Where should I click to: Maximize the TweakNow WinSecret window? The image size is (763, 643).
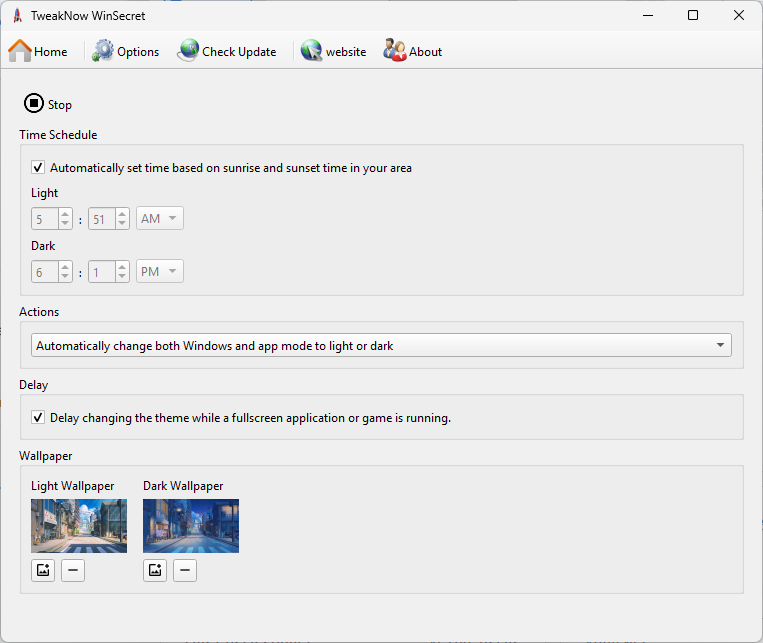point(693,15)
